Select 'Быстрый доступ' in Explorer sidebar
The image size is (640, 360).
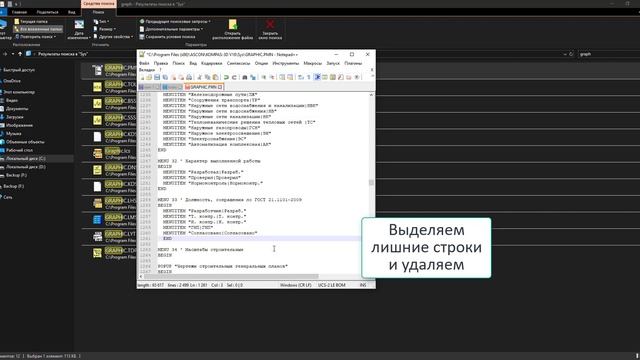[19, 70]
